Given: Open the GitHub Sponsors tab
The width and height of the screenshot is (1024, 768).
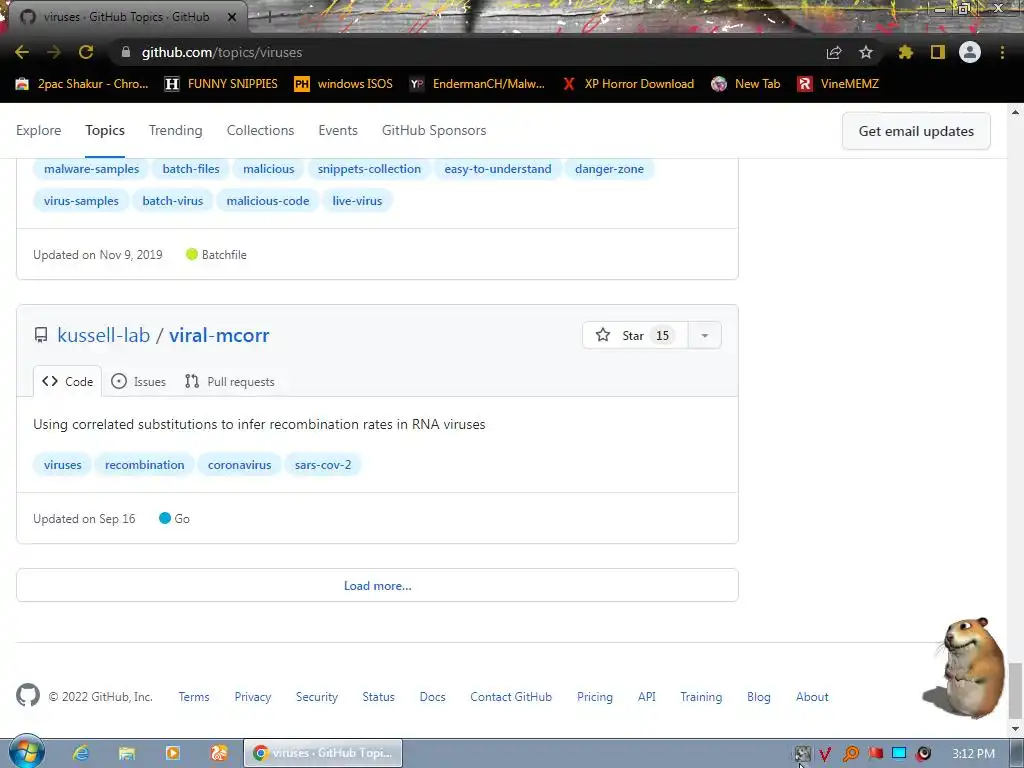Looking at the screenshot, I should (434, 130).
